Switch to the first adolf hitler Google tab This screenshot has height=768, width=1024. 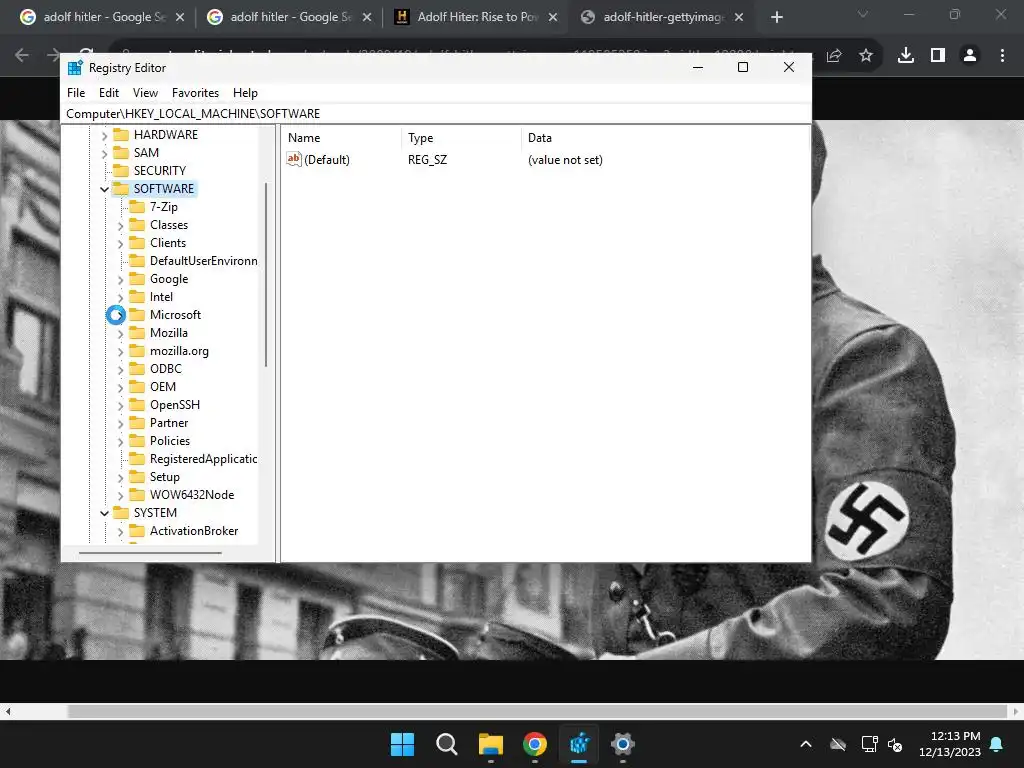[103, 17]
